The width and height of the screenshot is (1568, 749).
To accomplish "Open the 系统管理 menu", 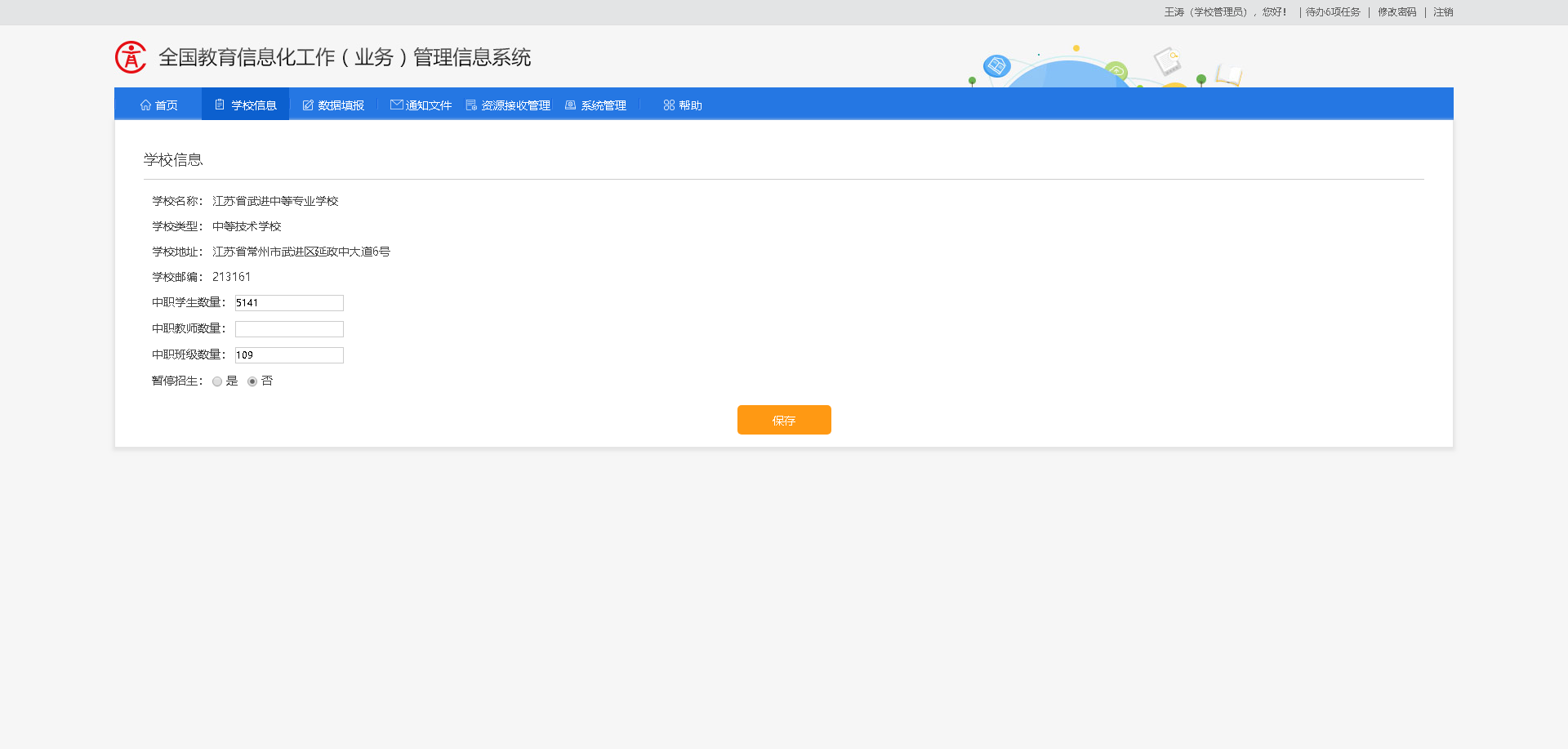I will pos(603,105).
